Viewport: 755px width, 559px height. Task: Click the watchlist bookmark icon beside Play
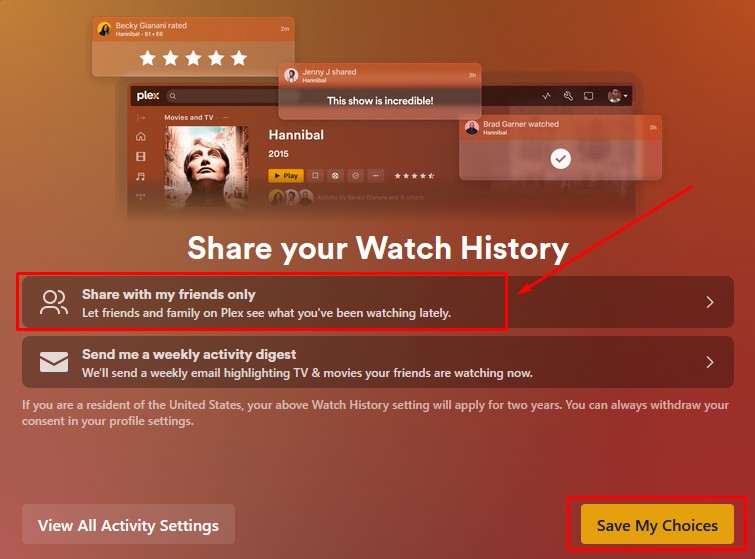[315, 176]
